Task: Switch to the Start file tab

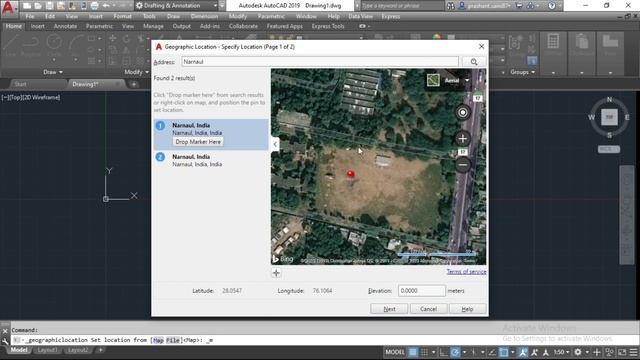Action: [20, 84]
